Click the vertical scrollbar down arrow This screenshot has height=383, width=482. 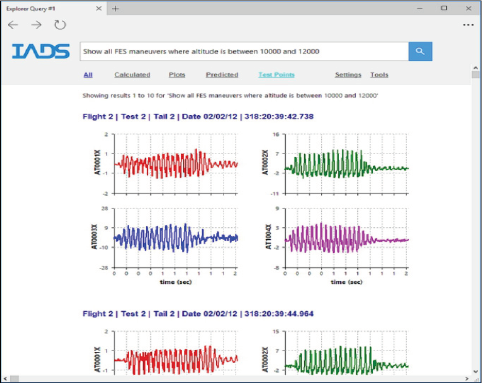tap(476, 371)
